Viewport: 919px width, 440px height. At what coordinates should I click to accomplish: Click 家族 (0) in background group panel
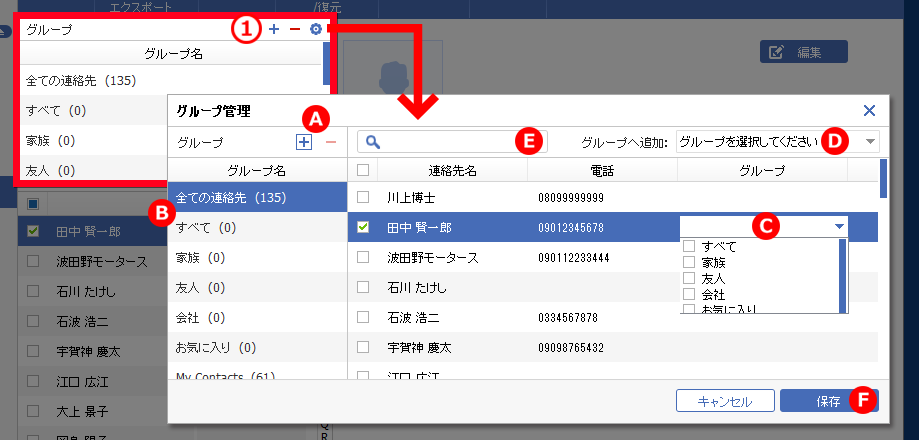point(51,141)
